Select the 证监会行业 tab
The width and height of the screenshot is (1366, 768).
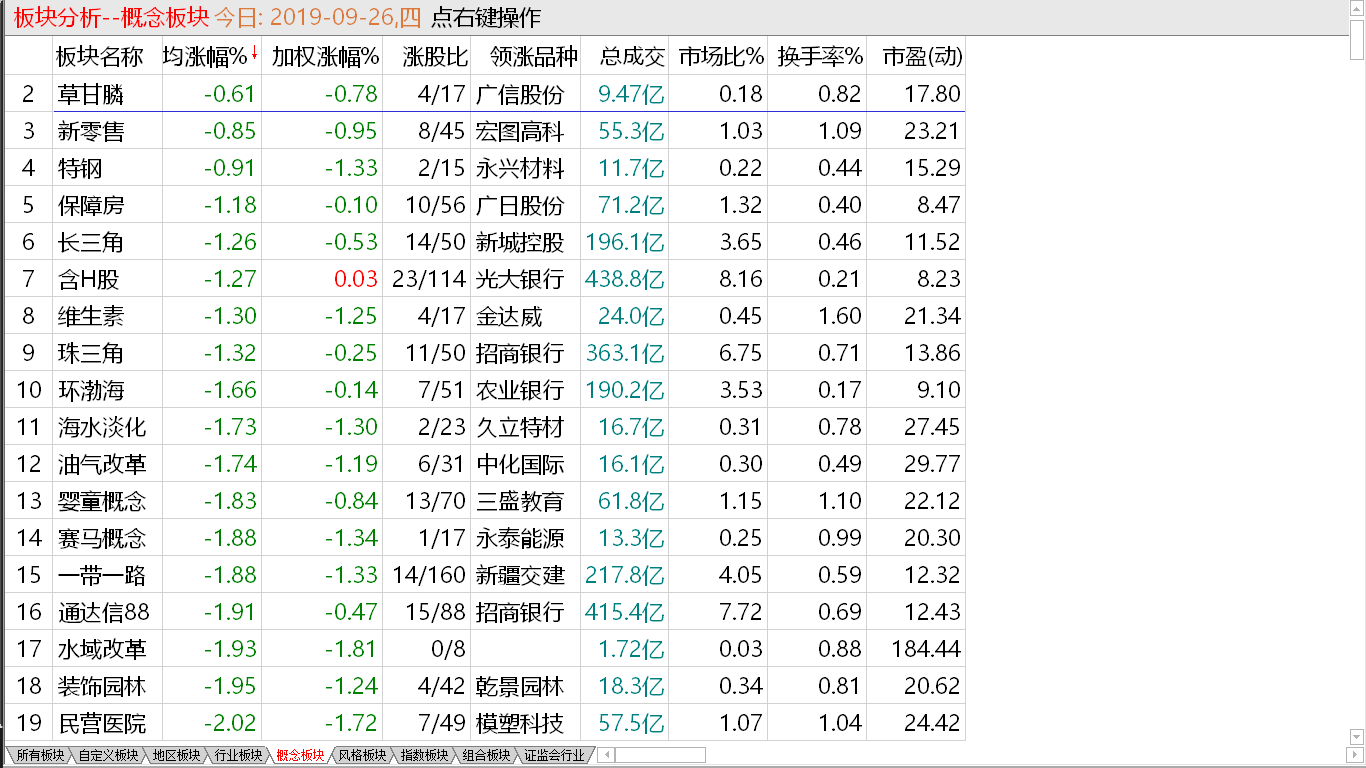click(x=554, y=755)
